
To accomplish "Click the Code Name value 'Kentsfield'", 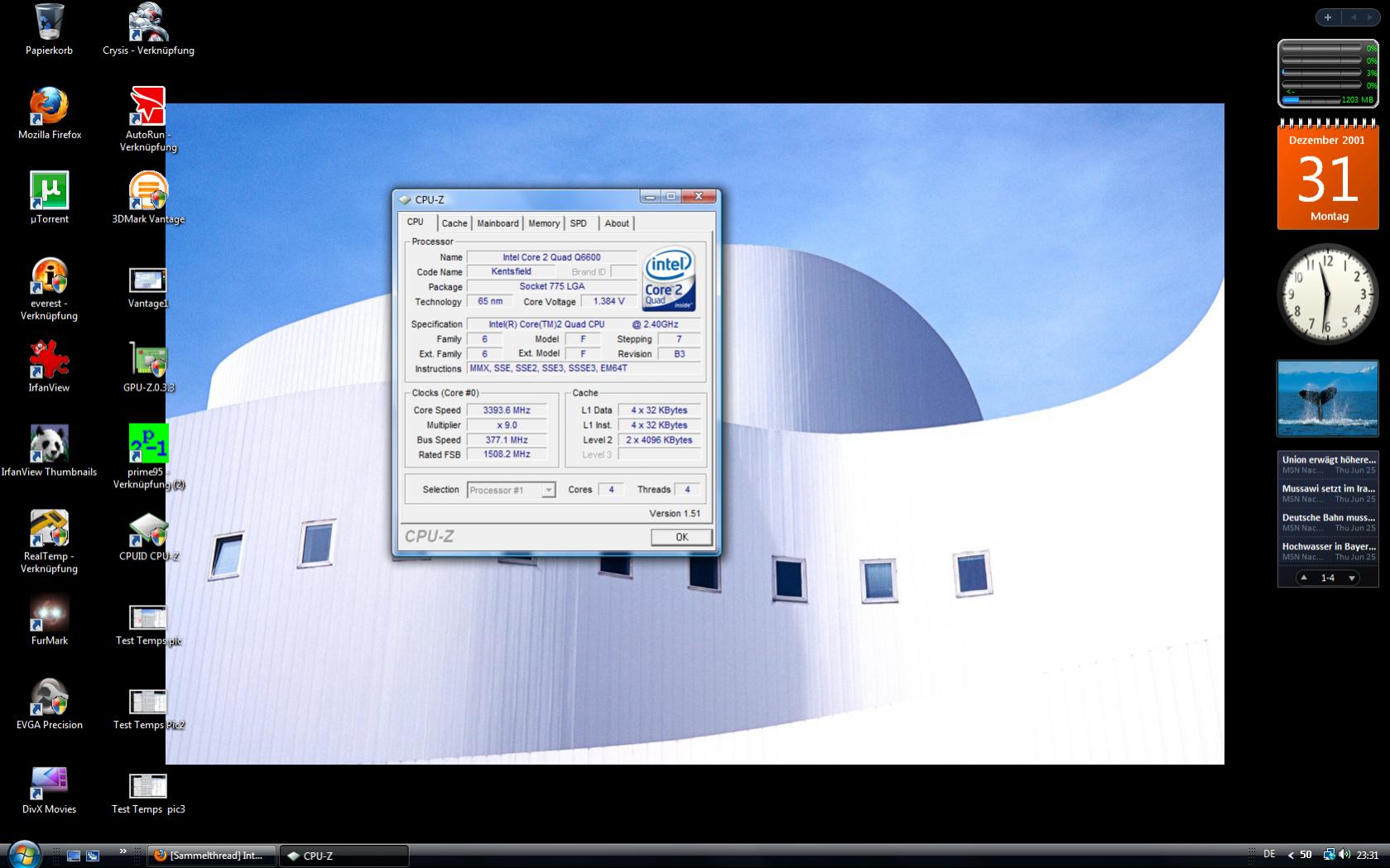I will tap(511, 271).
